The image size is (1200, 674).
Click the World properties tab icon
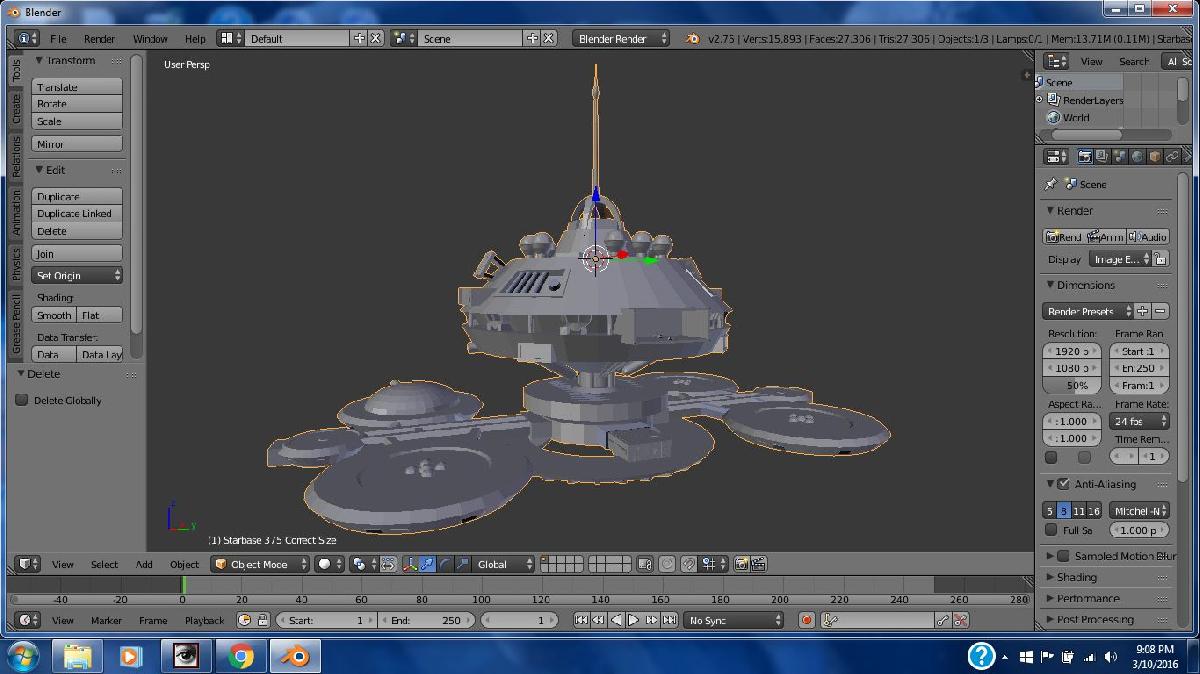[1137, 157]
